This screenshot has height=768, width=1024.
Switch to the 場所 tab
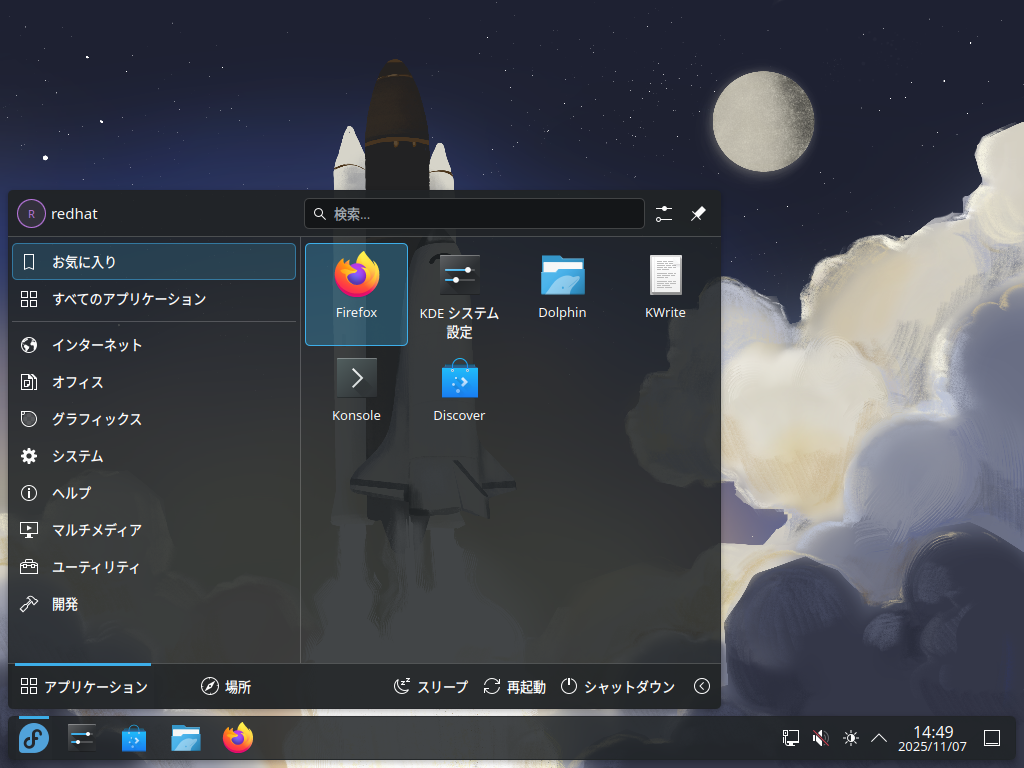click(x=226, y=687)
